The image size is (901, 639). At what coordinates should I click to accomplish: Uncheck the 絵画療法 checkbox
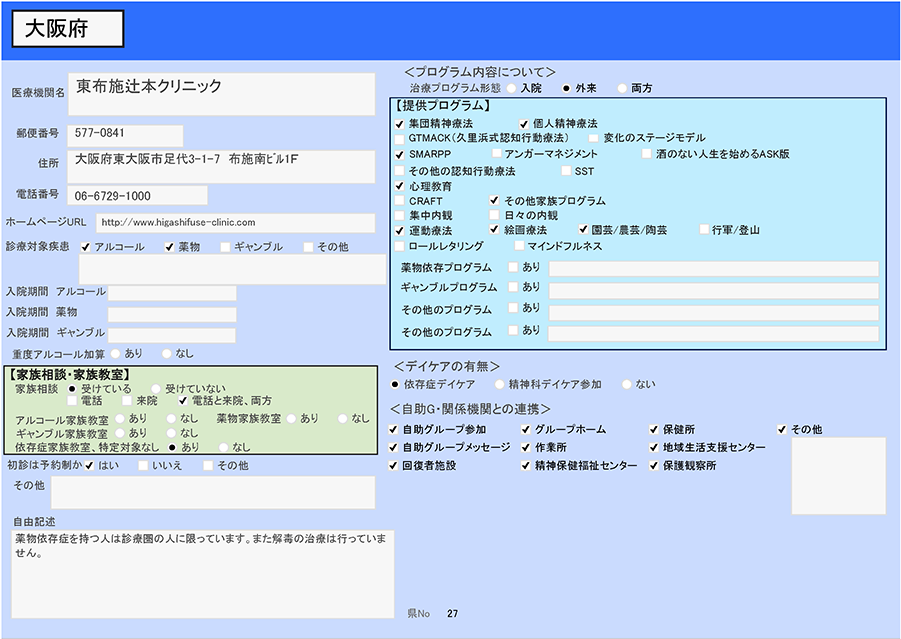(495, 230)
